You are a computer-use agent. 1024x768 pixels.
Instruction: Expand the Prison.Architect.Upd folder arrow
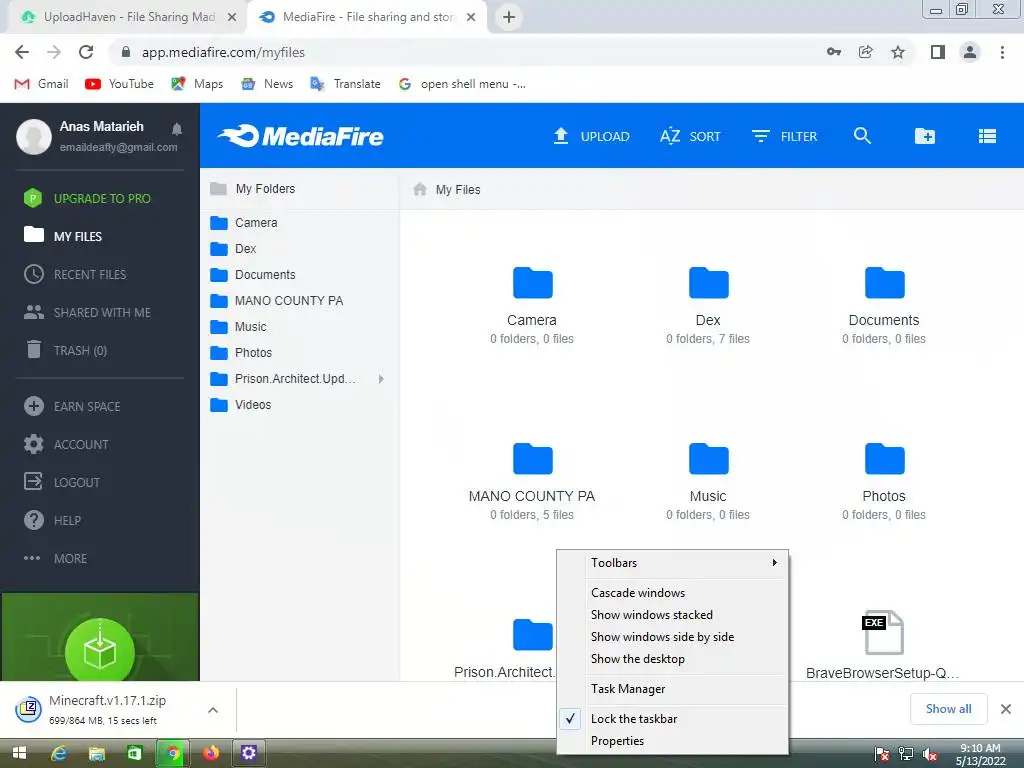[381, 379]
